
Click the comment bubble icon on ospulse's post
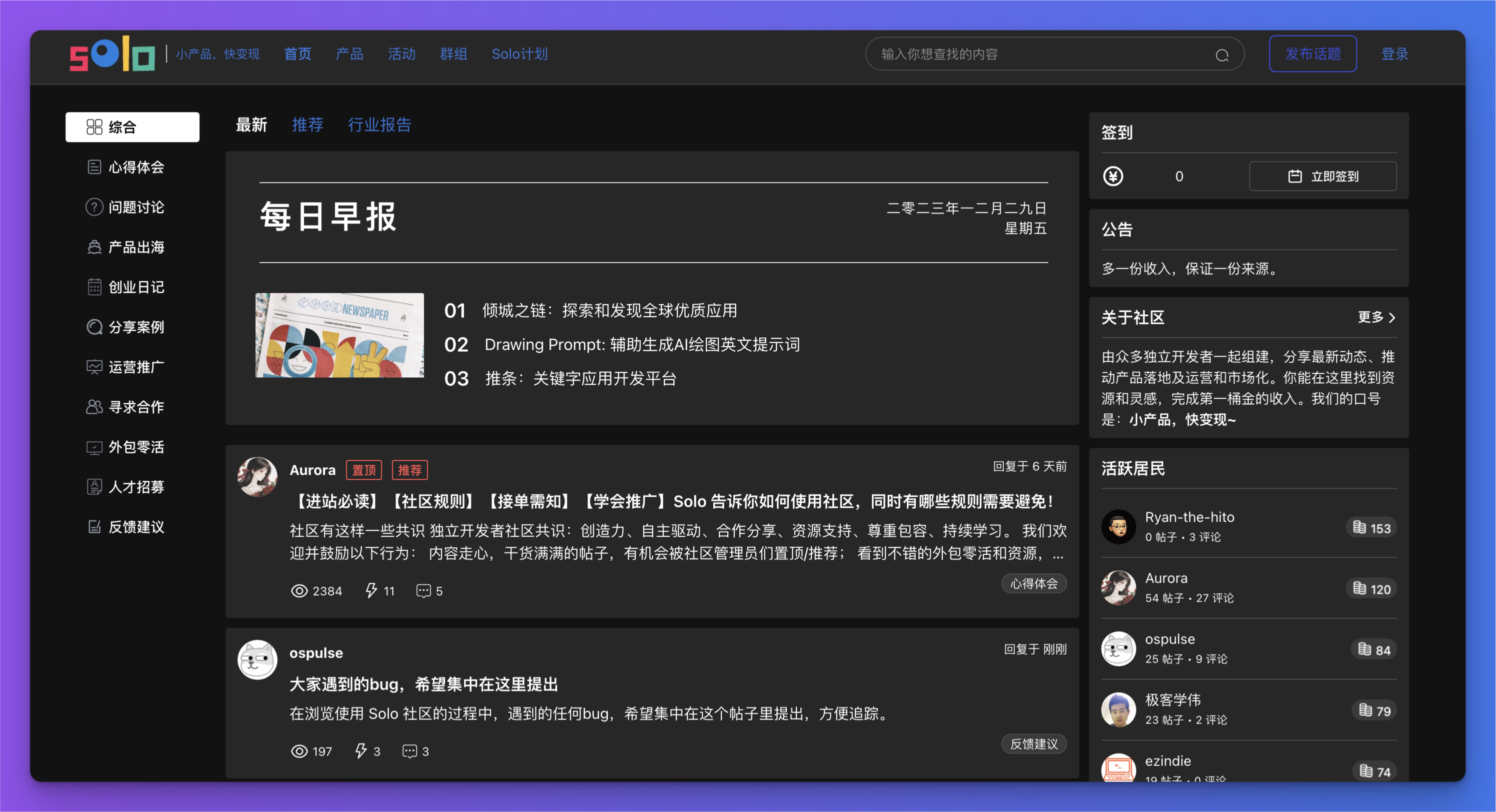coord(409,751)
